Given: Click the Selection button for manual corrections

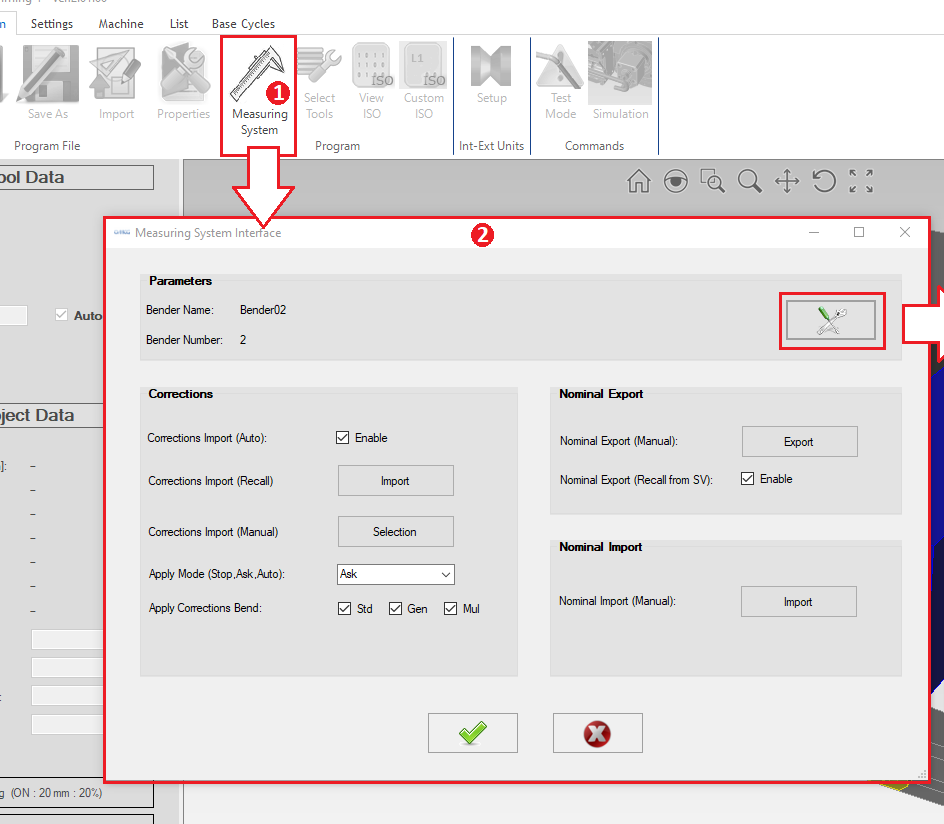Looking at the screenshot, I should [x=395, y=532].
